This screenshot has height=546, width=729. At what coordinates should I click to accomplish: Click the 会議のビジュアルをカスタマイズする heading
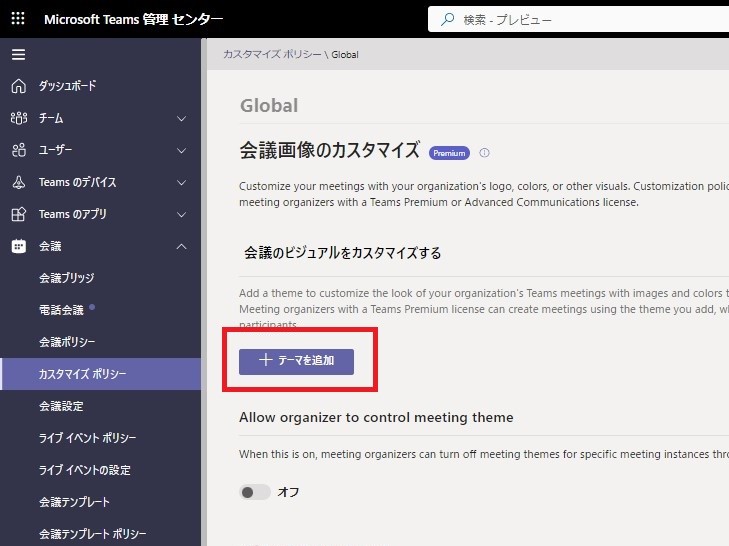pos(343,253)
